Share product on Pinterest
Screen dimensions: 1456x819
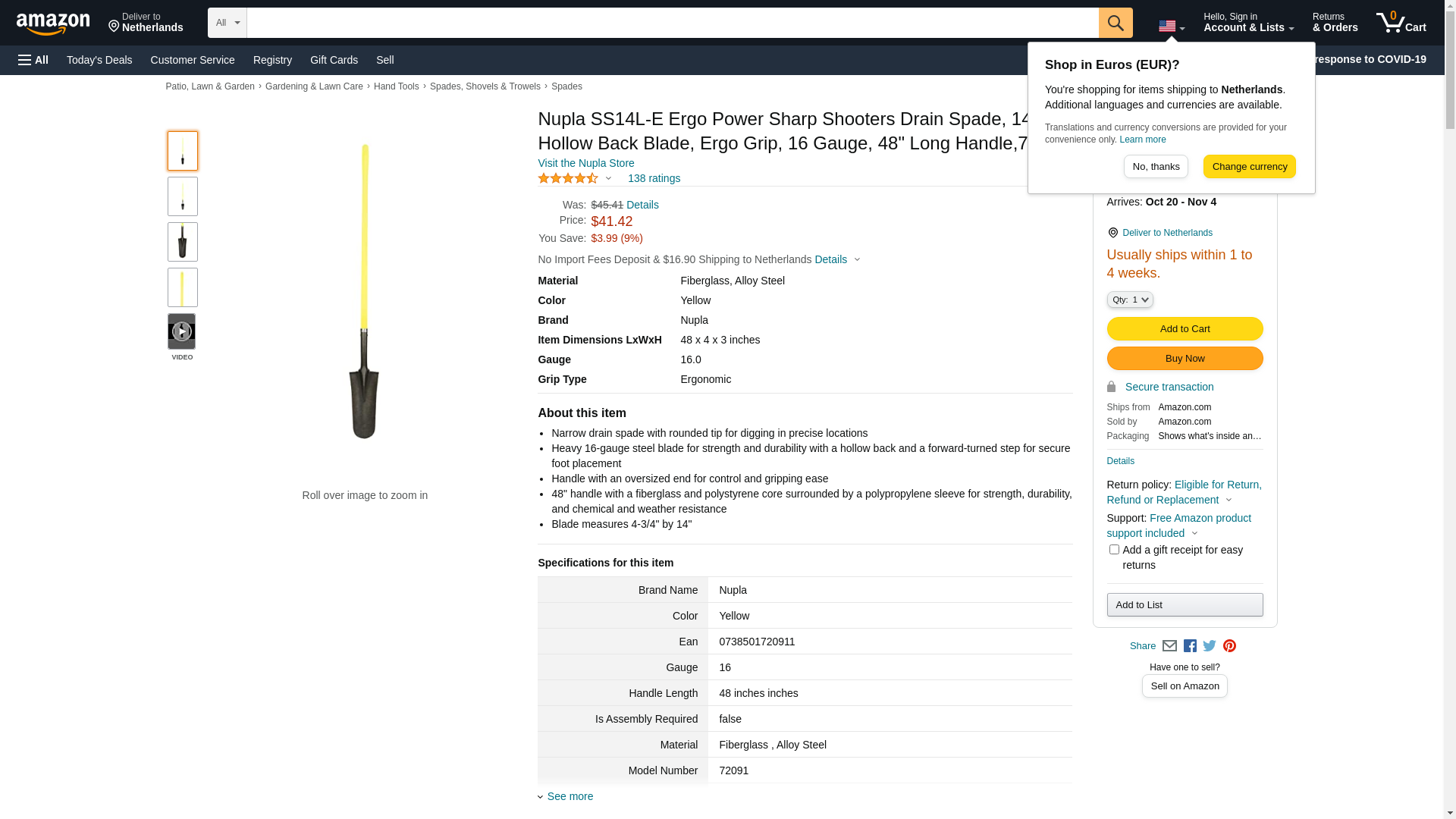pyautogui.click(x=1229, y=646)
